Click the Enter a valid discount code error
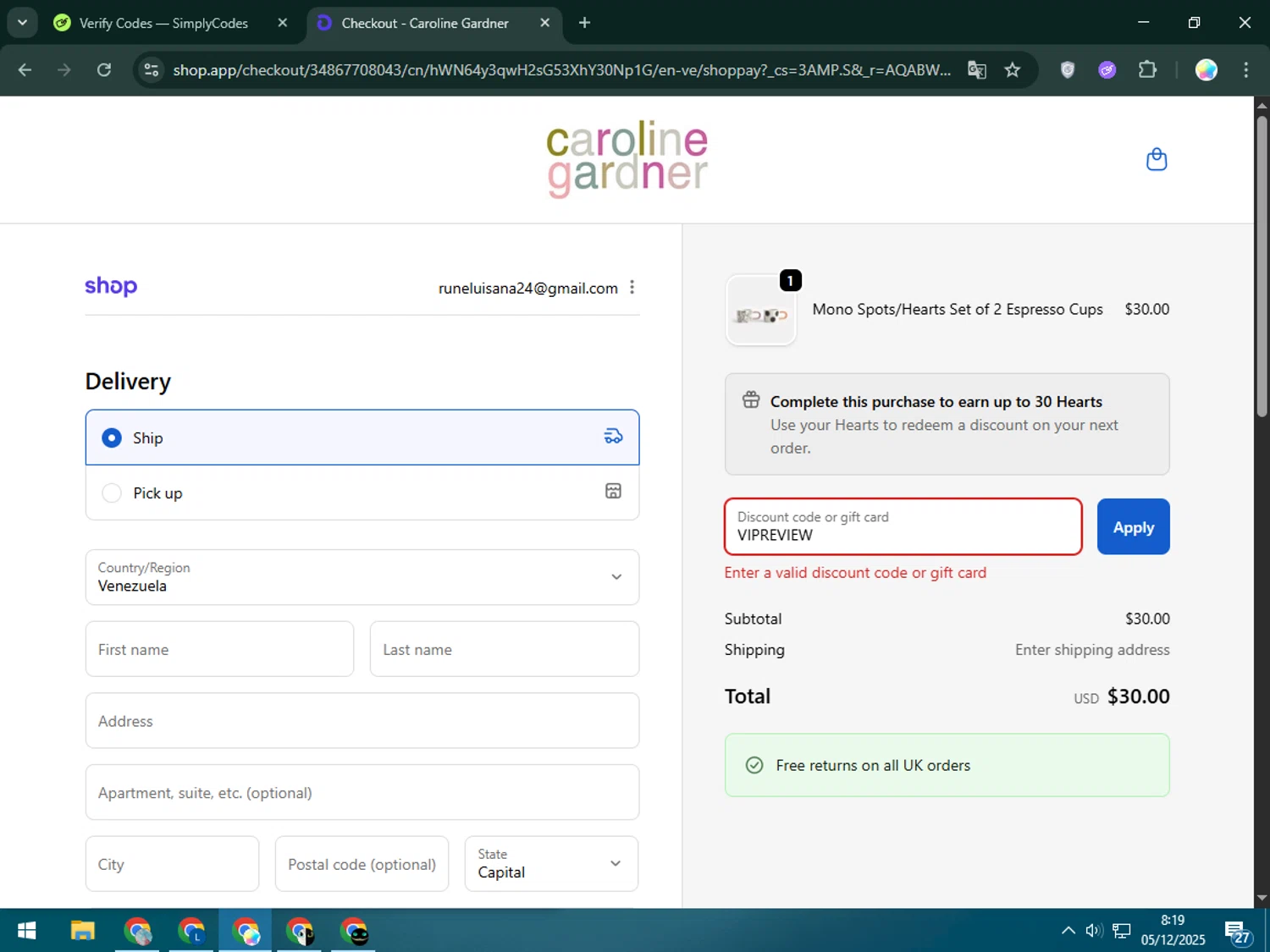1270x952 pixels. pos(855,573)
